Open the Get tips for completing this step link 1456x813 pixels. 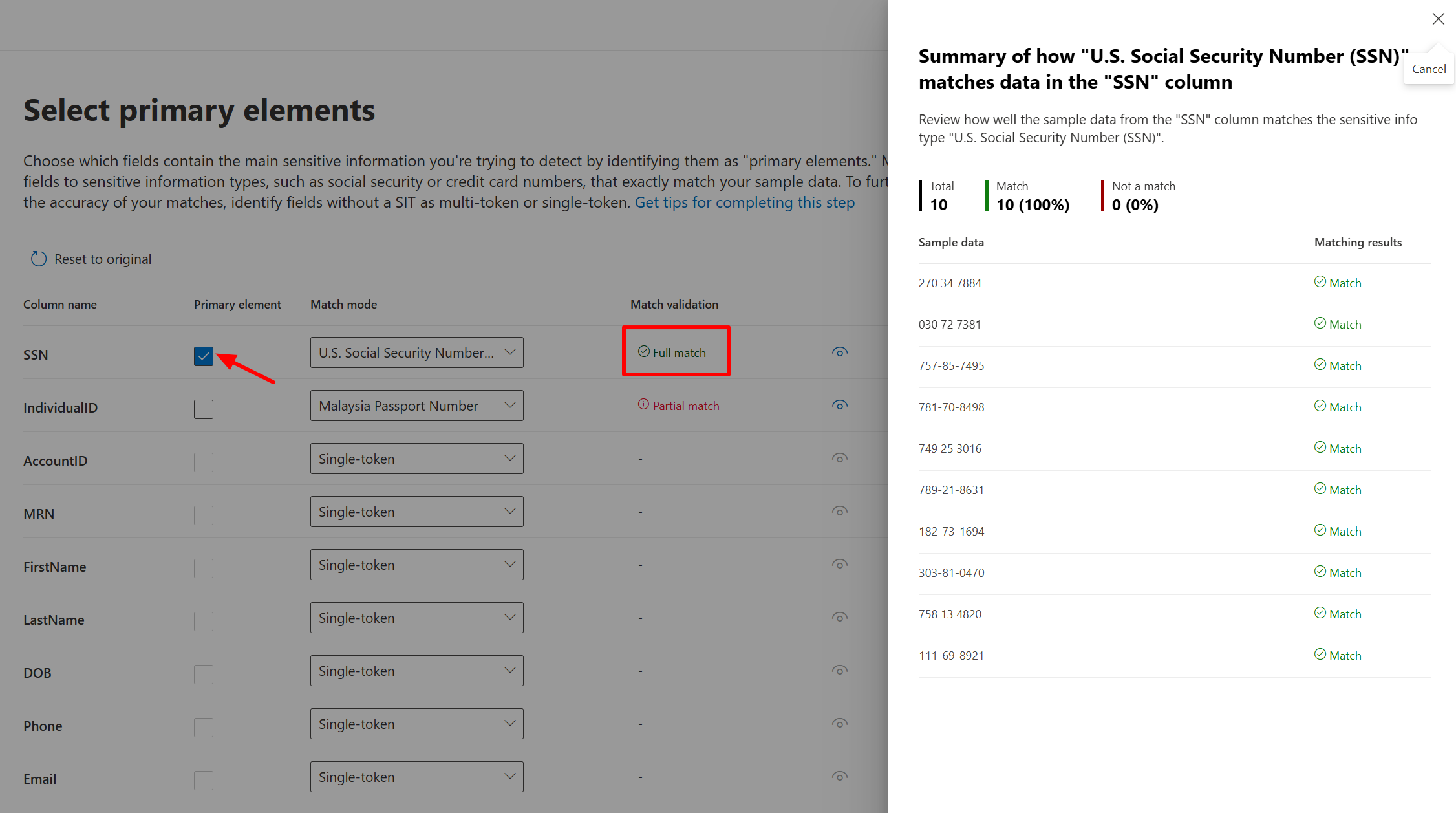pyautogui.click(x=745, y=202)
